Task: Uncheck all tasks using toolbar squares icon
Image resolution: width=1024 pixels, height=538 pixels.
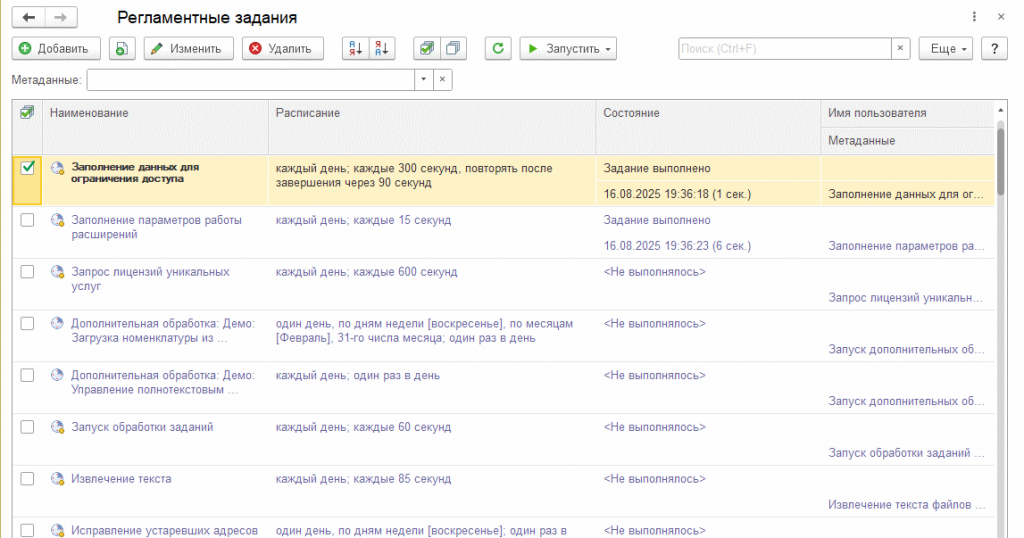Action: (453, 49)
